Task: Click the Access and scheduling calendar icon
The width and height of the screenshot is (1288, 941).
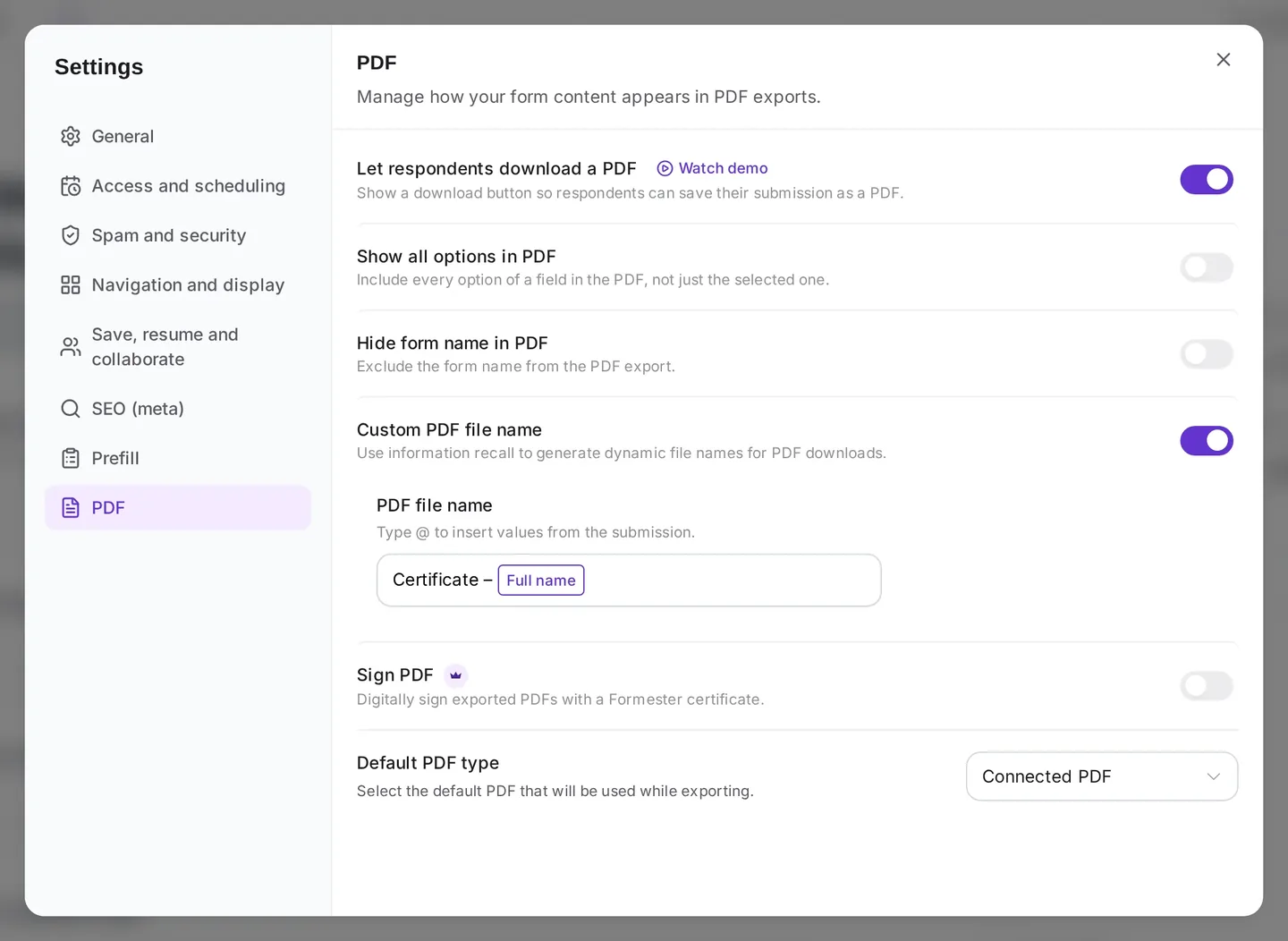Action: (x=71, y=186)
